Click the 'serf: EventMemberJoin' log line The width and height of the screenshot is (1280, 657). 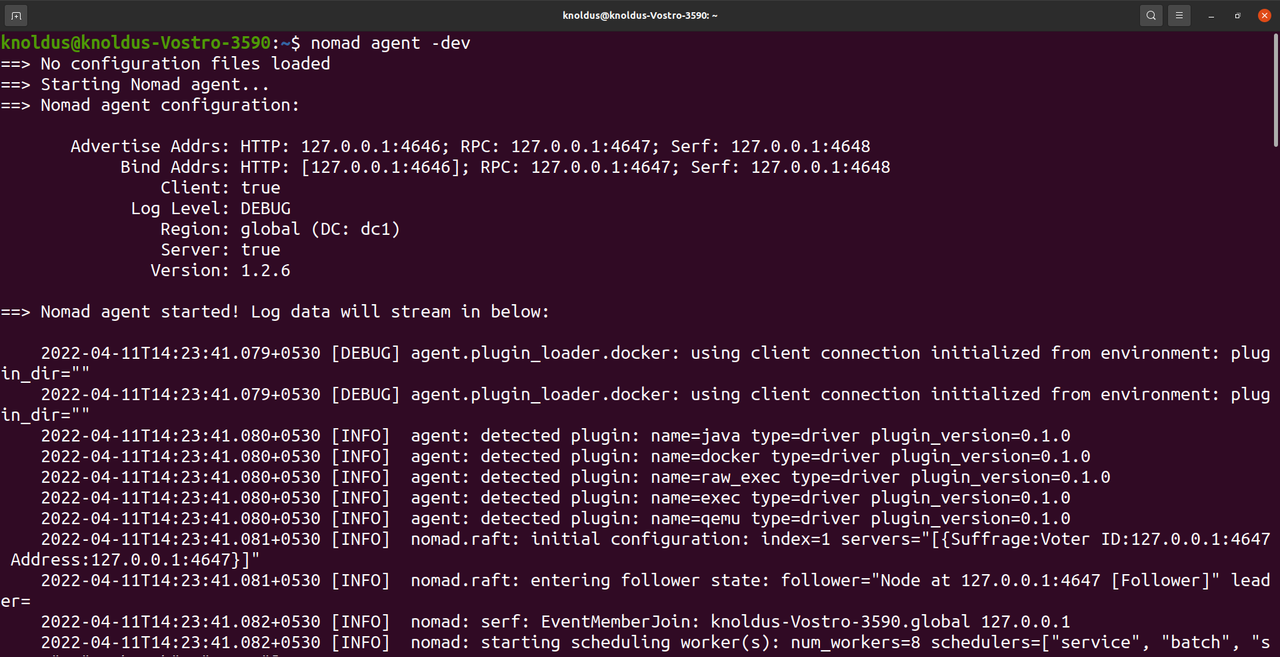555,621
